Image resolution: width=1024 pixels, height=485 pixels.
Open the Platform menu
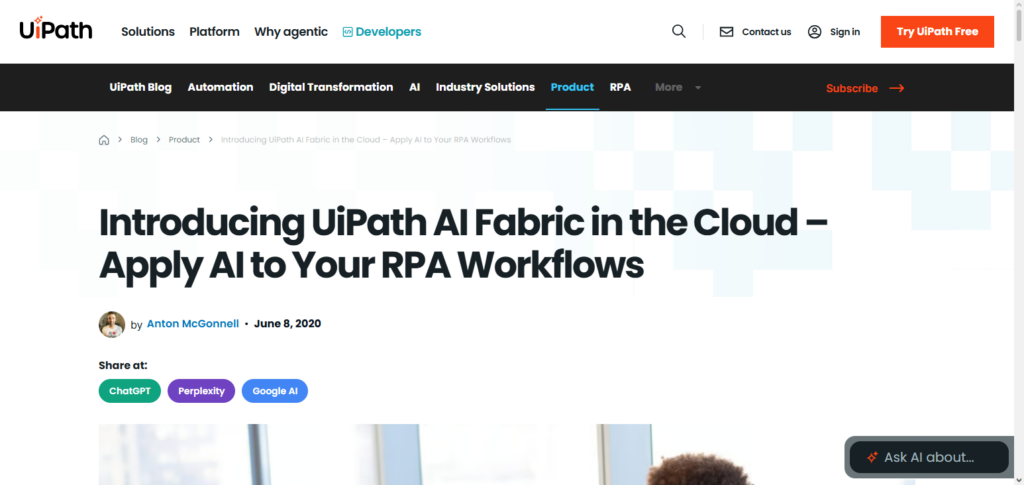(x=214, y=32)
